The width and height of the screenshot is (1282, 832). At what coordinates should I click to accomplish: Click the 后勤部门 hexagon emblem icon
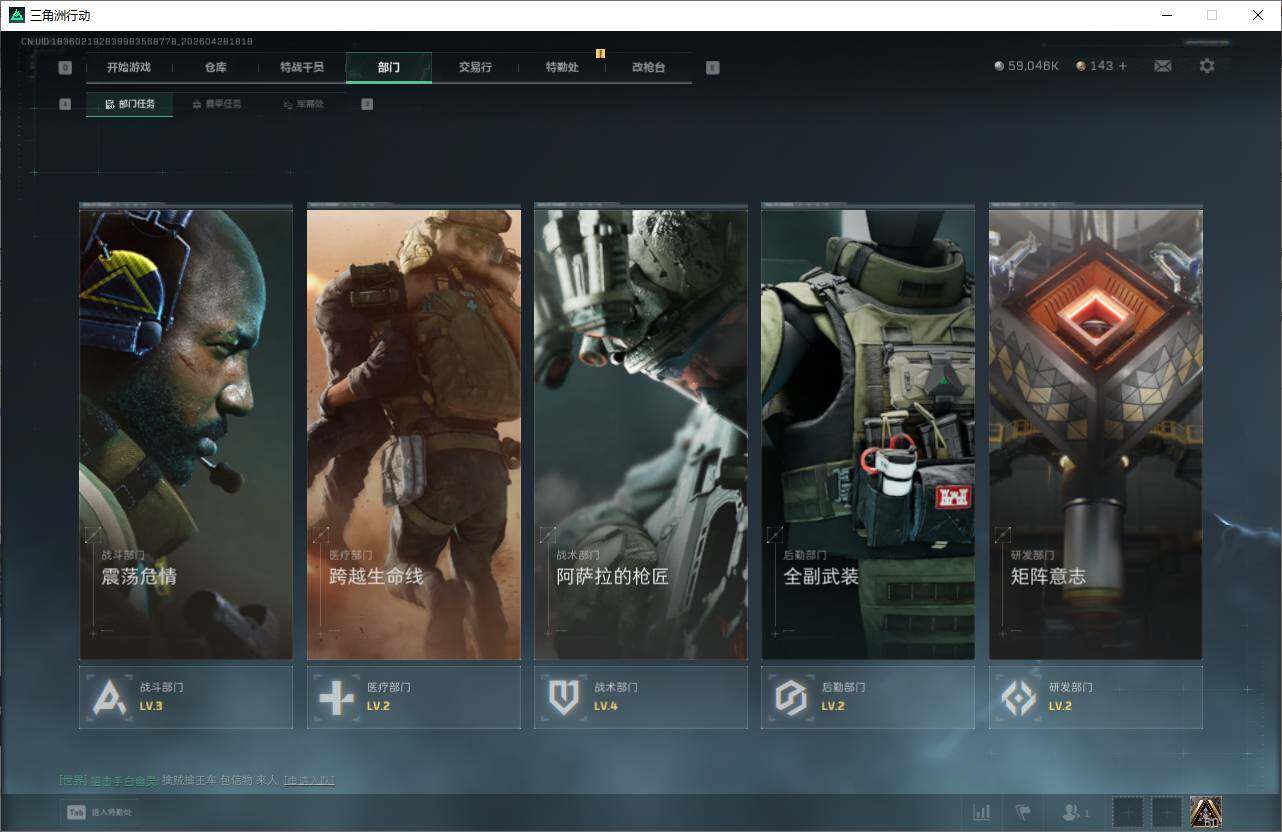[791, 697]
